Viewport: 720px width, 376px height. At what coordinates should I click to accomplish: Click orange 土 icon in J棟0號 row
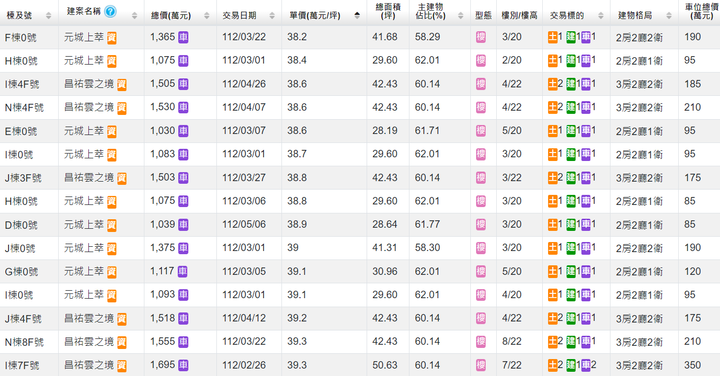(x=552, y=248)
